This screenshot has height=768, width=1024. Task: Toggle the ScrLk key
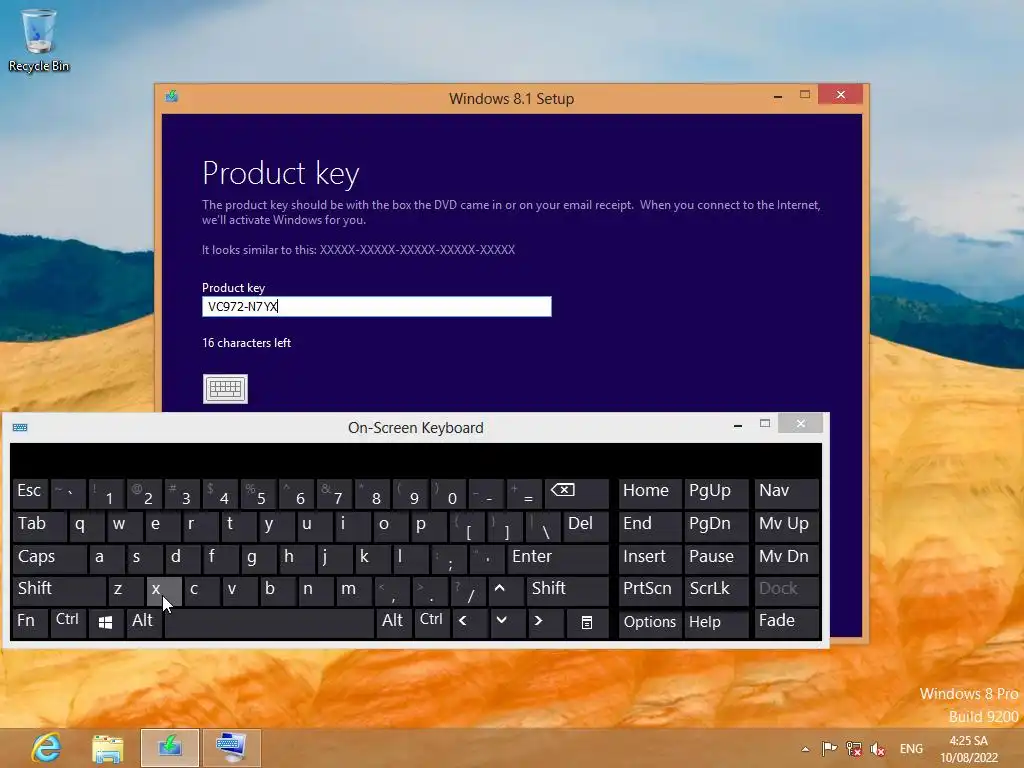click(717, 590)
